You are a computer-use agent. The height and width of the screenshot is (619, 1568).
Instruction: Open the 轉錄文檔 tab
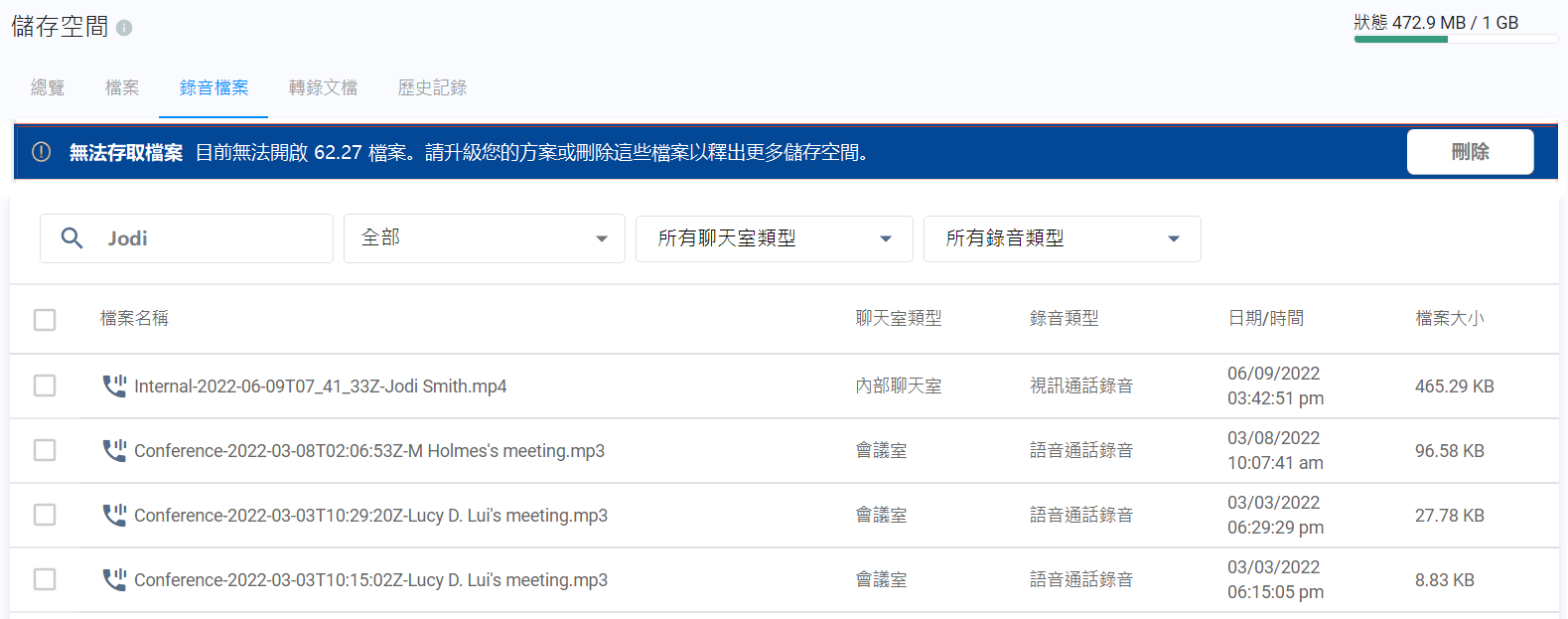323,87
